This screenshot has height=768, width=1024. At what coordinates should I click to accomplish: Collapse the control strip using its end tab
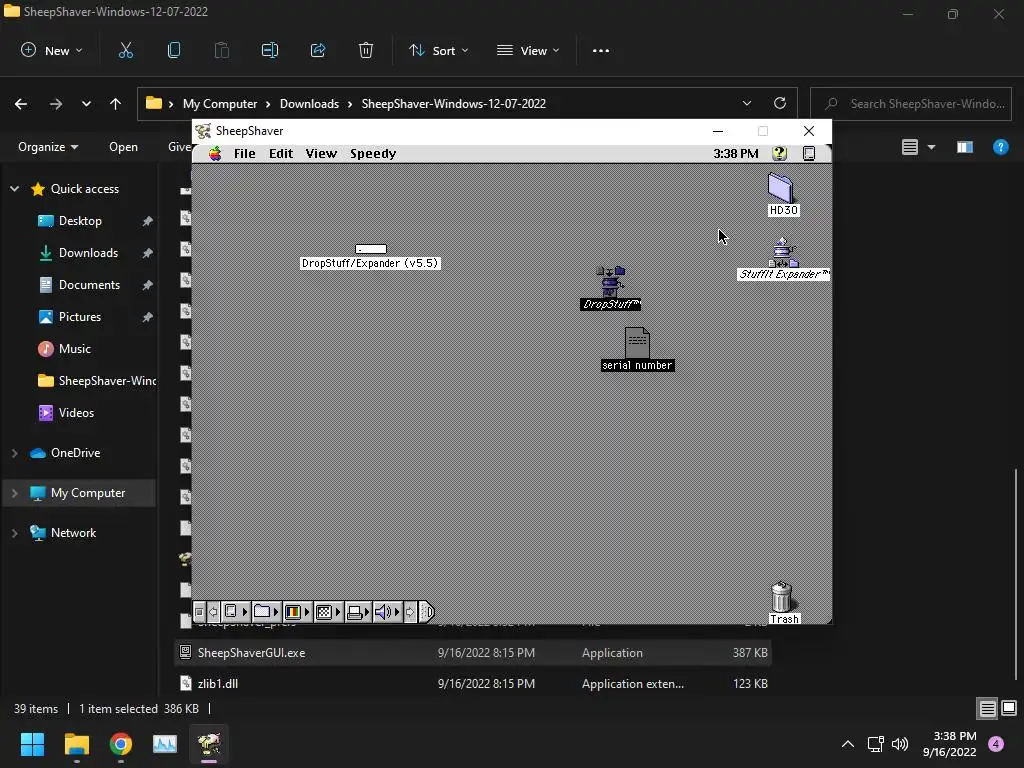[426, 612]
